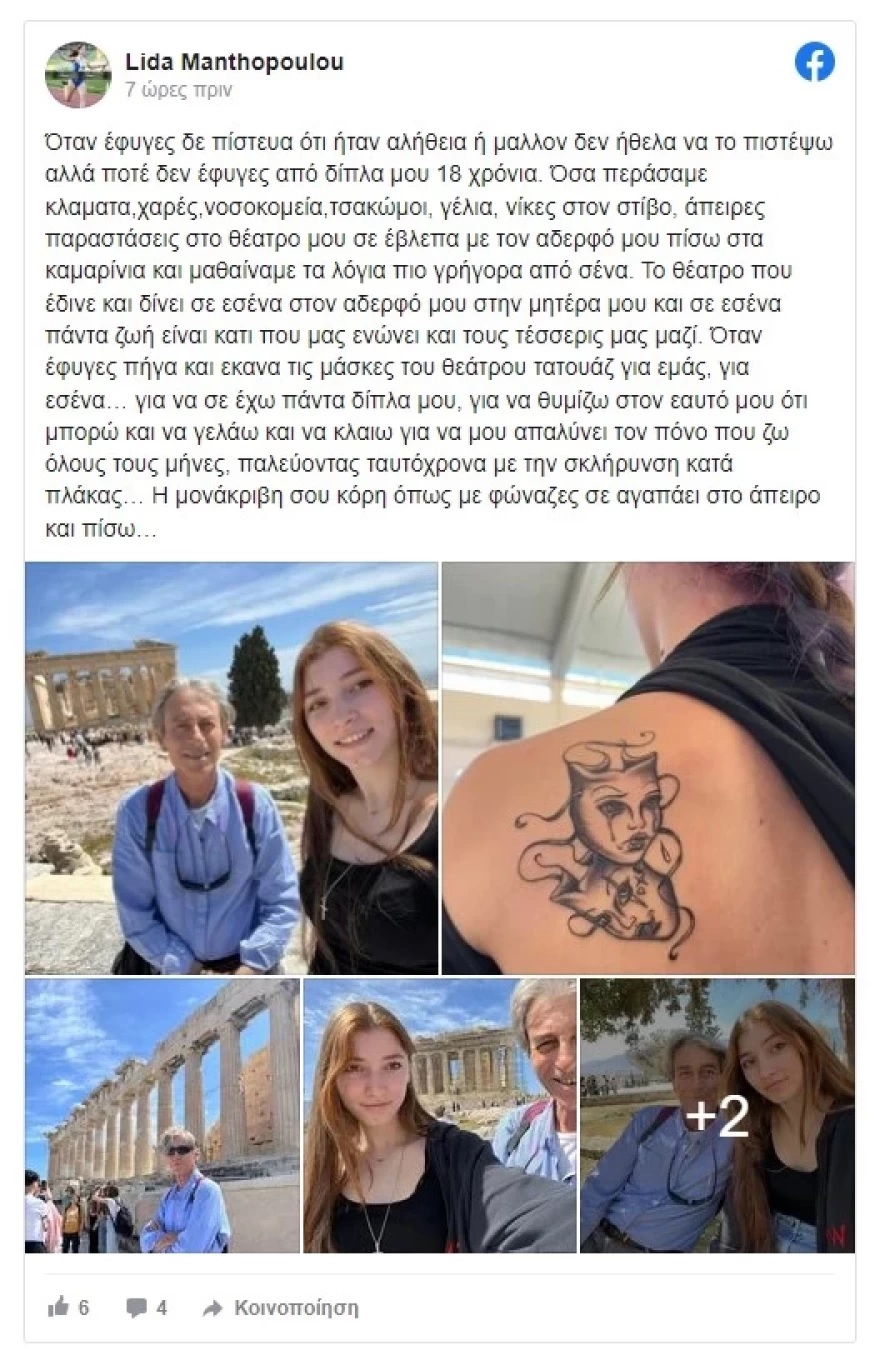Viewport: 880px width, 1360px height.
Task: Open photo of man standing beside Parthenon columns
Action: coord(162,1115)
